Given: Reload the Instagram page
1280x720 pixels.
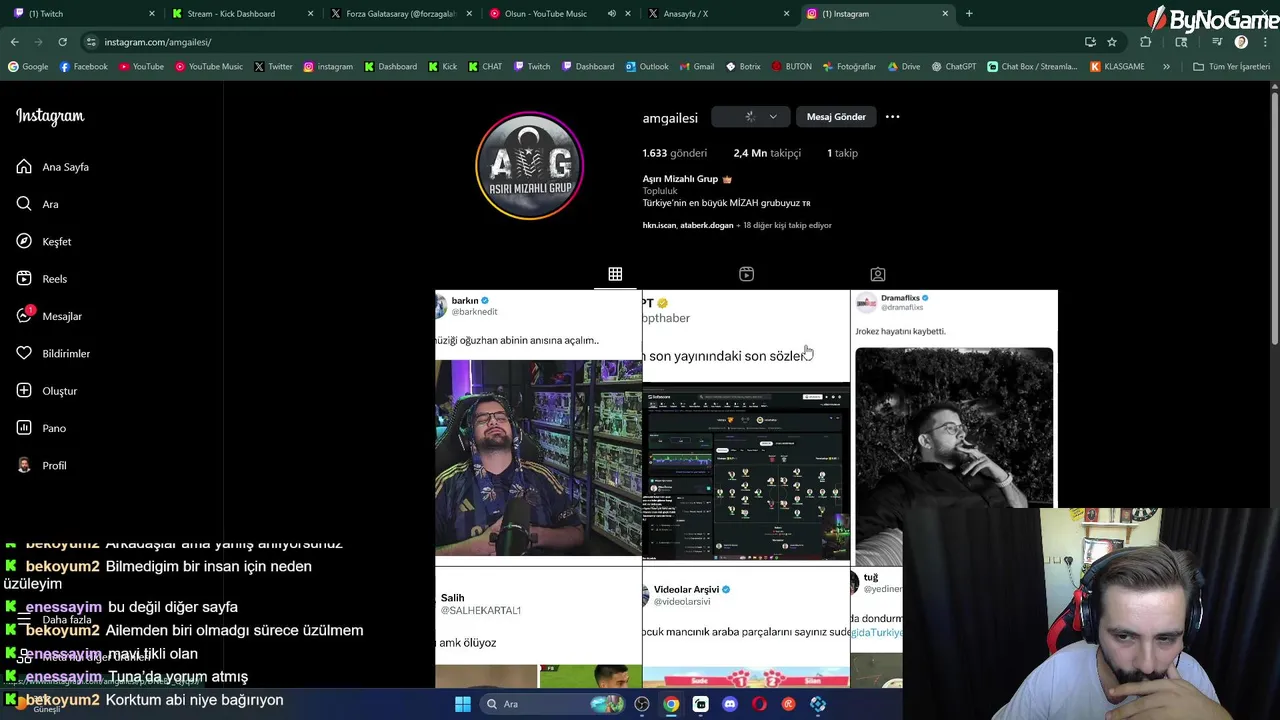Looking at the screenshot, I should point(62,42).
